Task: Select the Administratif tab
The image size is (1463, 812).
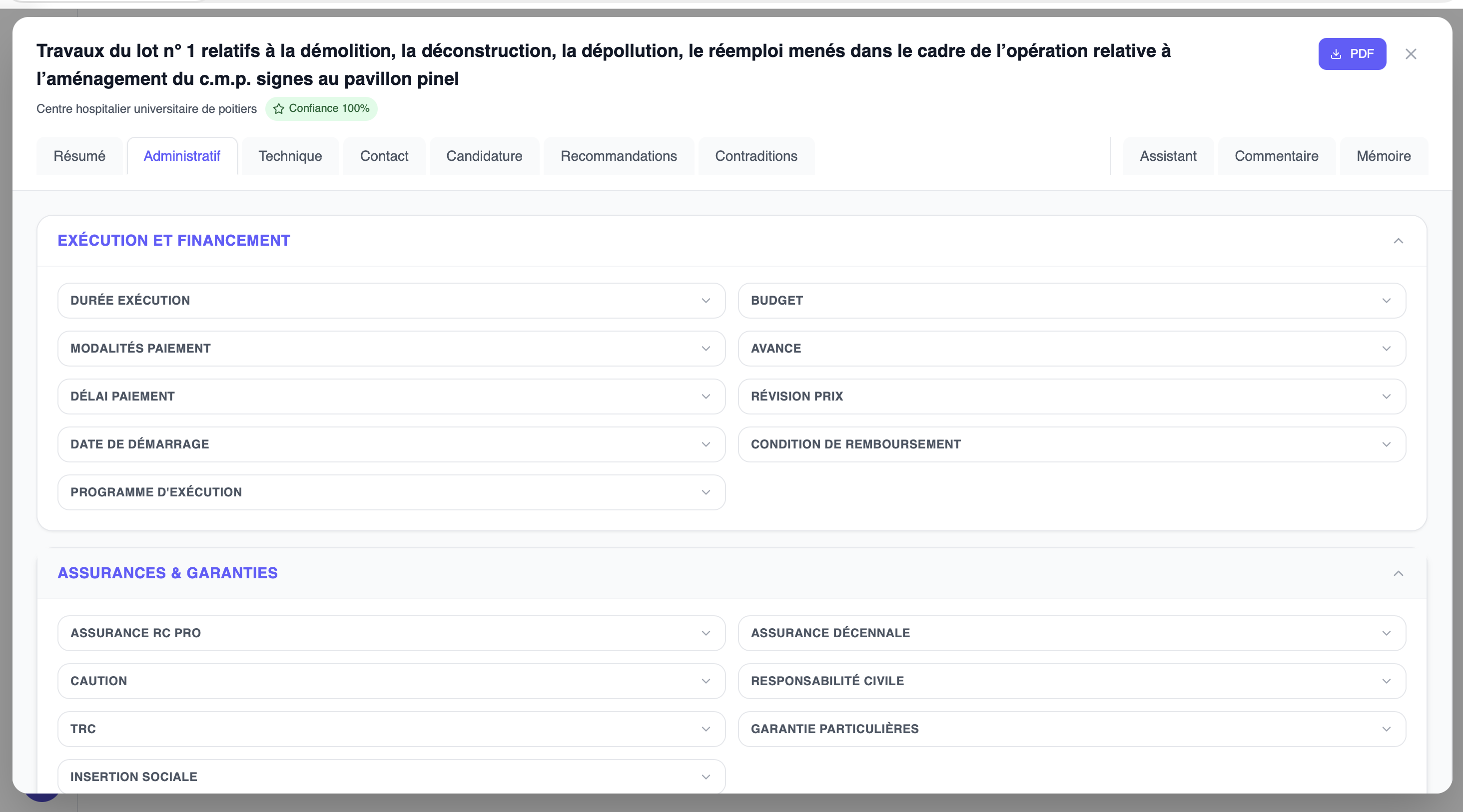Action: point(182,156)
